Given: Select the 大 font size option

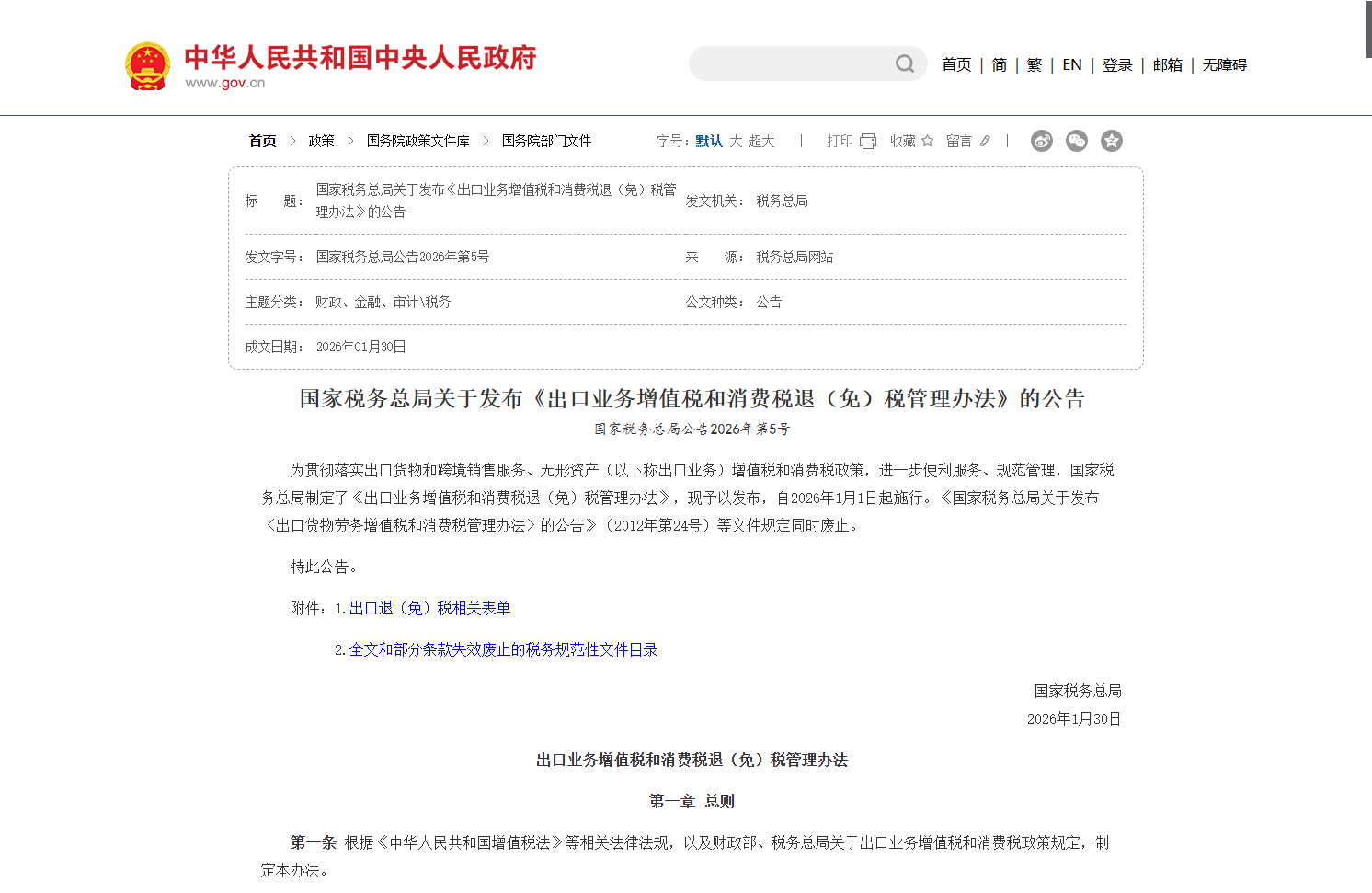Looking at the screenshot, I should click(x=736, y=141).
